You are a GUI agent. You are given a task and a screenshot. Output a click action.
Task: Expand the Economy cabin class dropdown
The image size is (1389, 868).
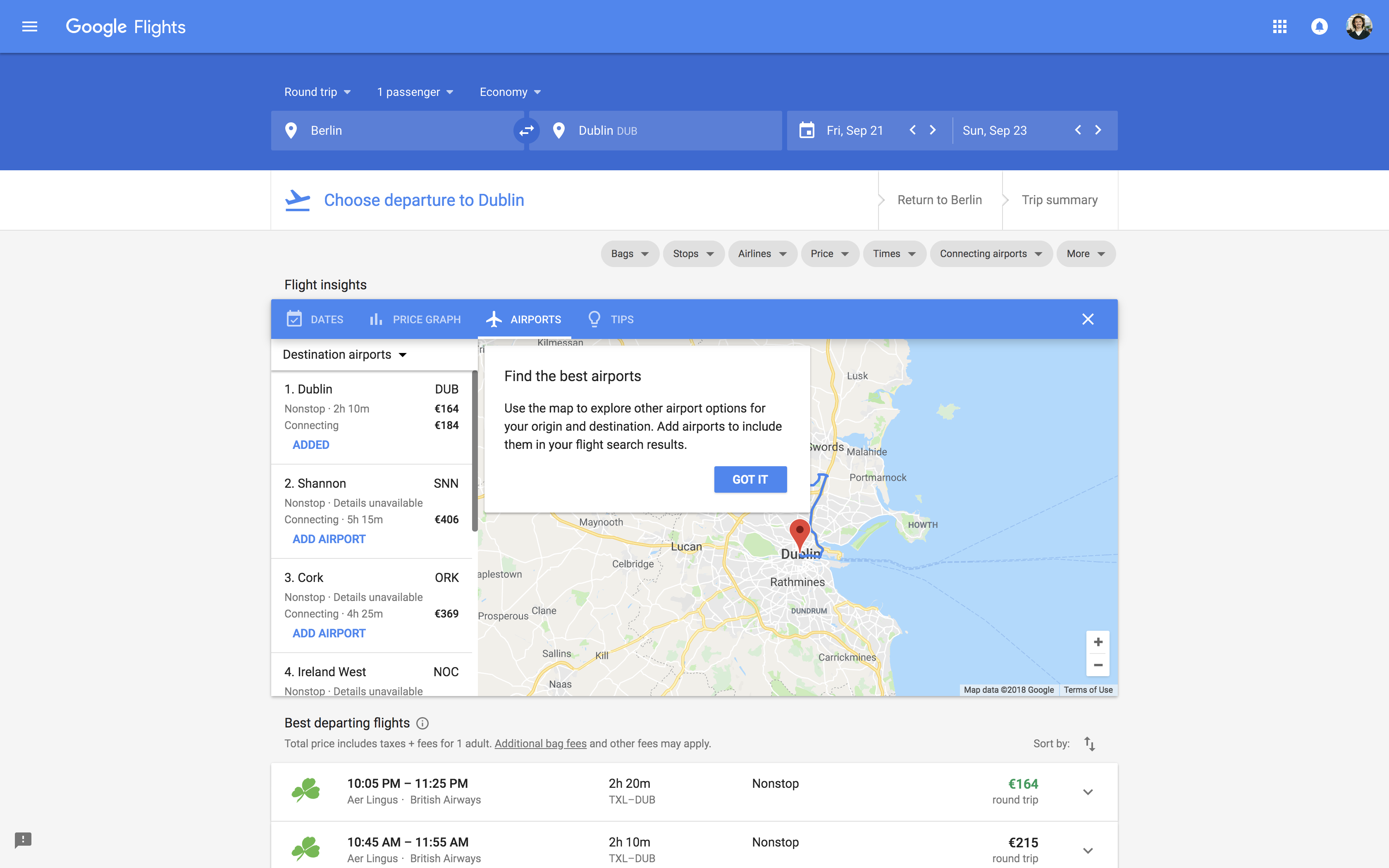tap(509, 92)
